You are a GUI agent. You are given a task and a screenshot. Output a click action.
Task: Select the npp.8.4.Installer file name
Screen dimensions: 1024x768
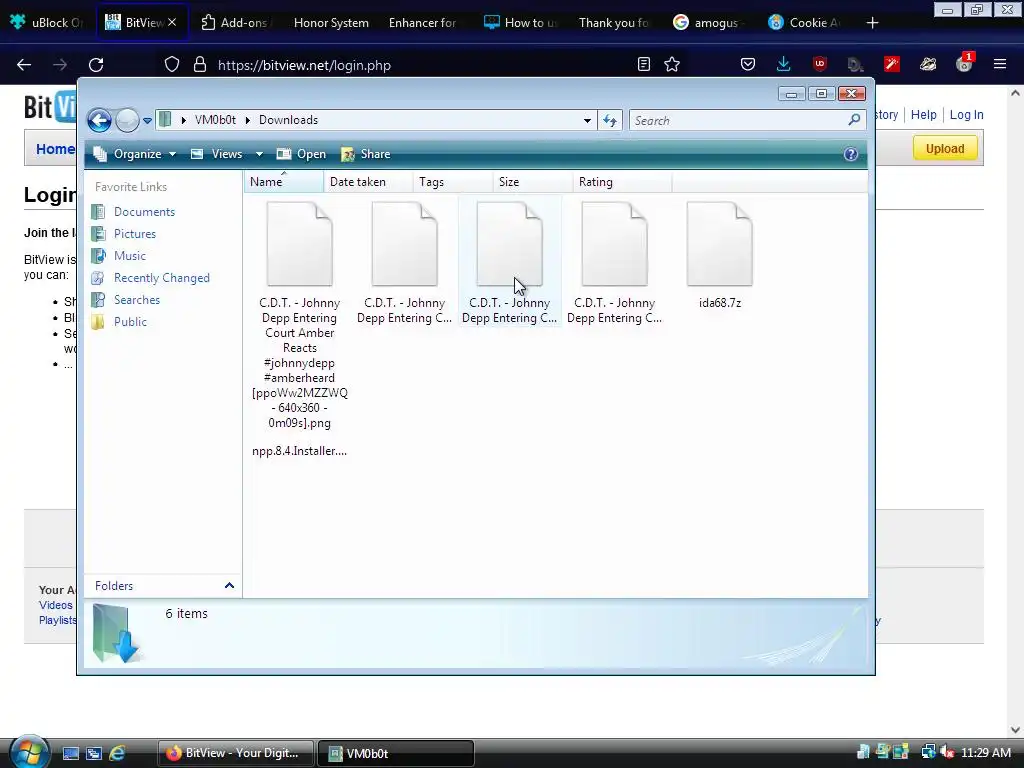pyautogui.click(x=299, y=451)
